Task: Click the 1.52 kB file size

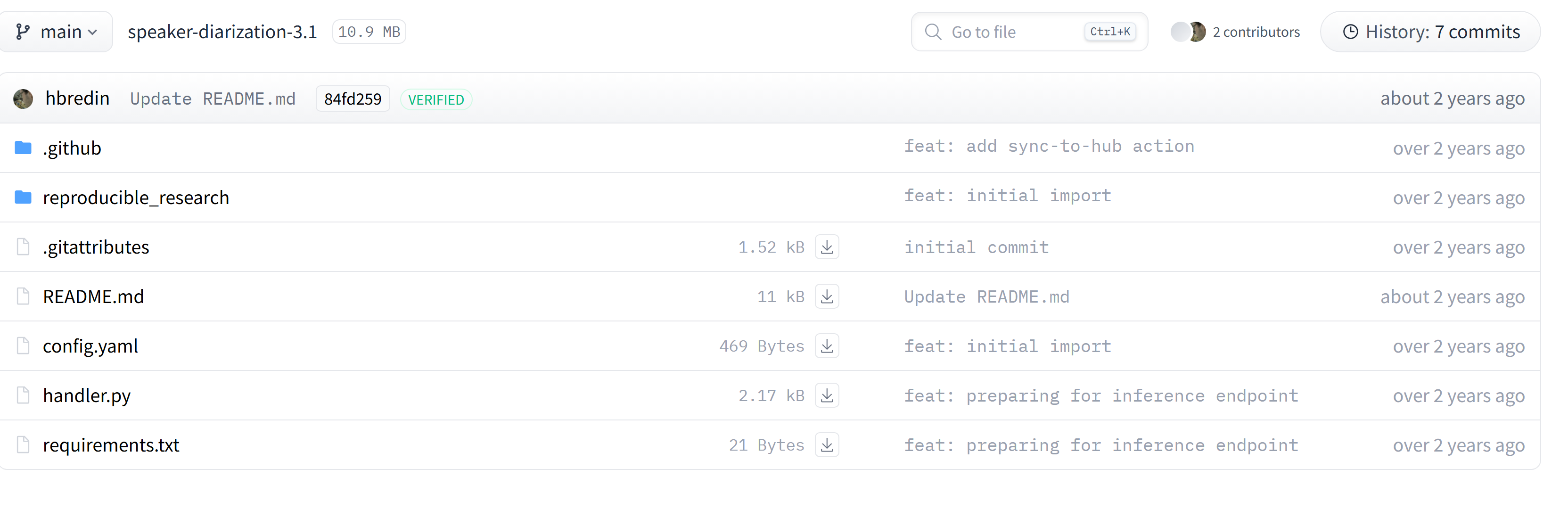Action: pos(771,247)
